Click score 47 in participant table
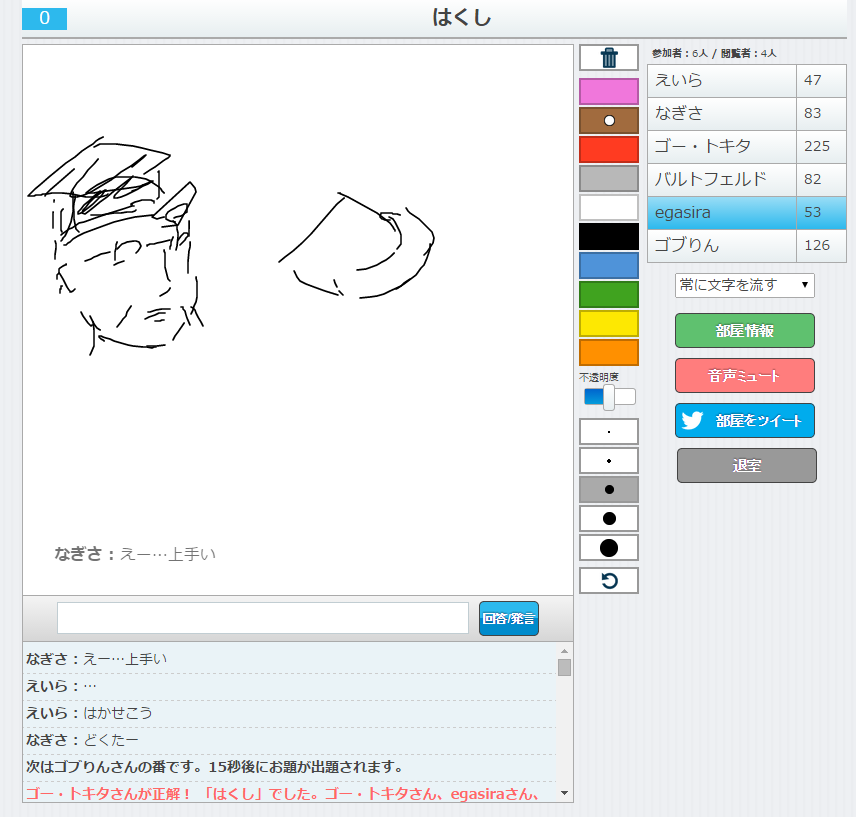This screenshot has width=856, height=817. click(x=812, y=80)
